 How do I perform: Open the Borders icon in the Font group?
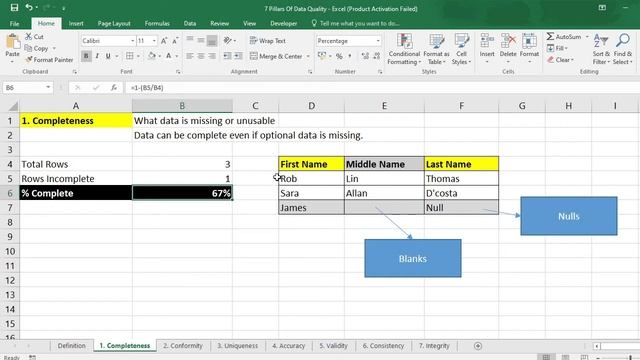coord(129,56)
